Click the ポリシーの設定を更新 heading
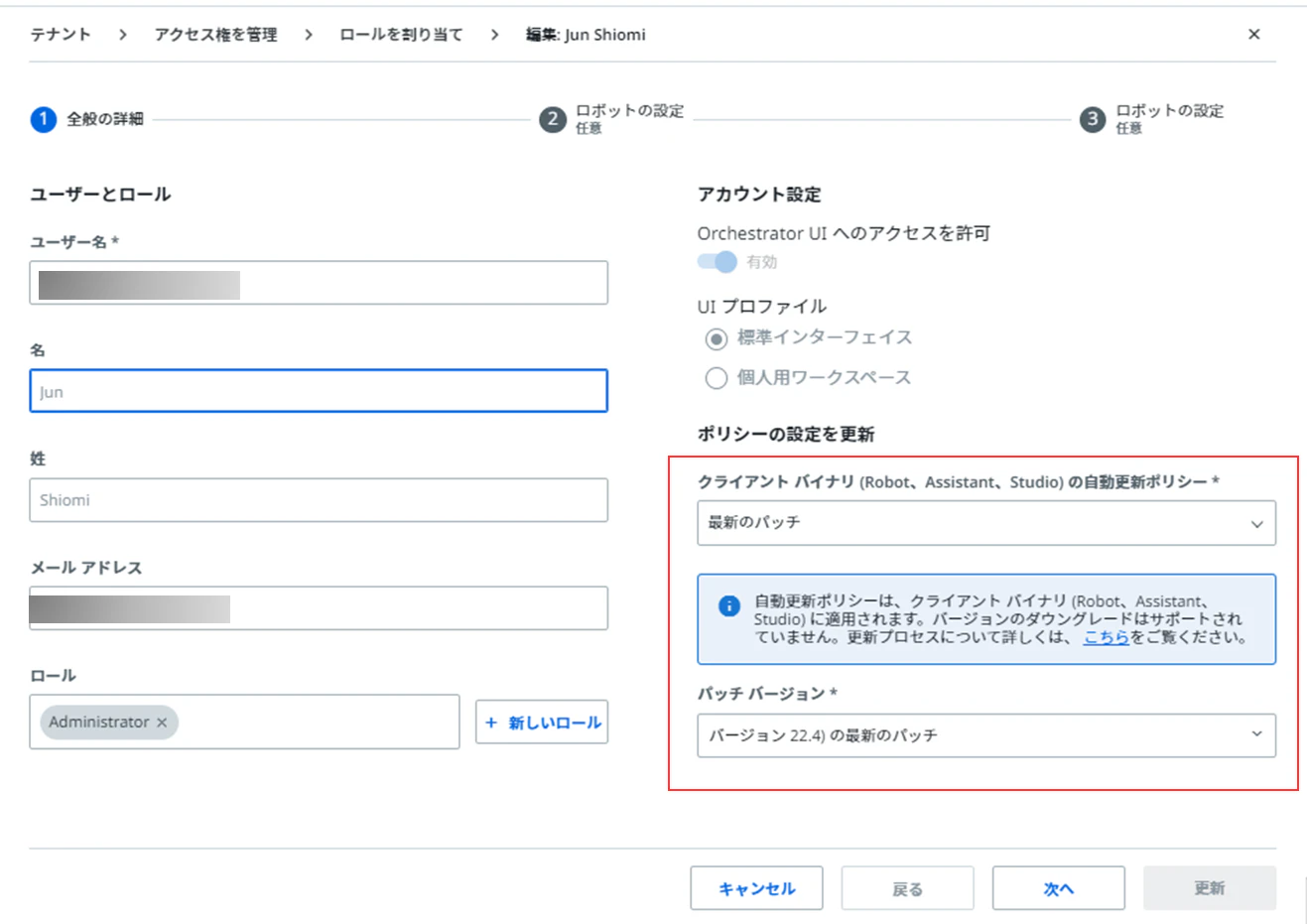The image size is (1307, 924). click(x=786, y=435)
